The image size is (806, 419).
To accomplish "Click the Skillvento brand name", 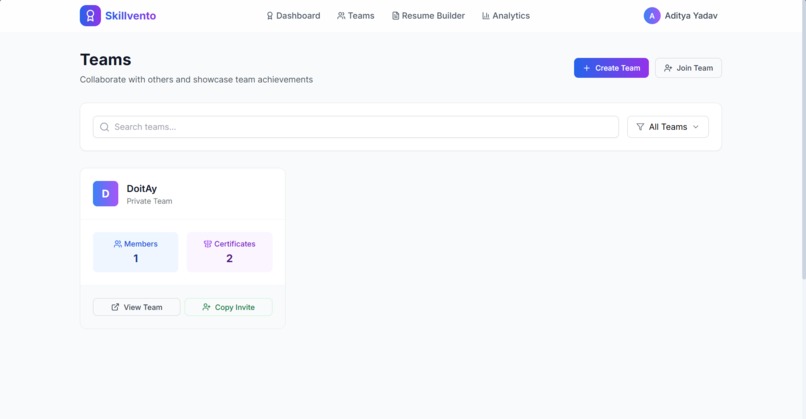I will click(131, 16).
